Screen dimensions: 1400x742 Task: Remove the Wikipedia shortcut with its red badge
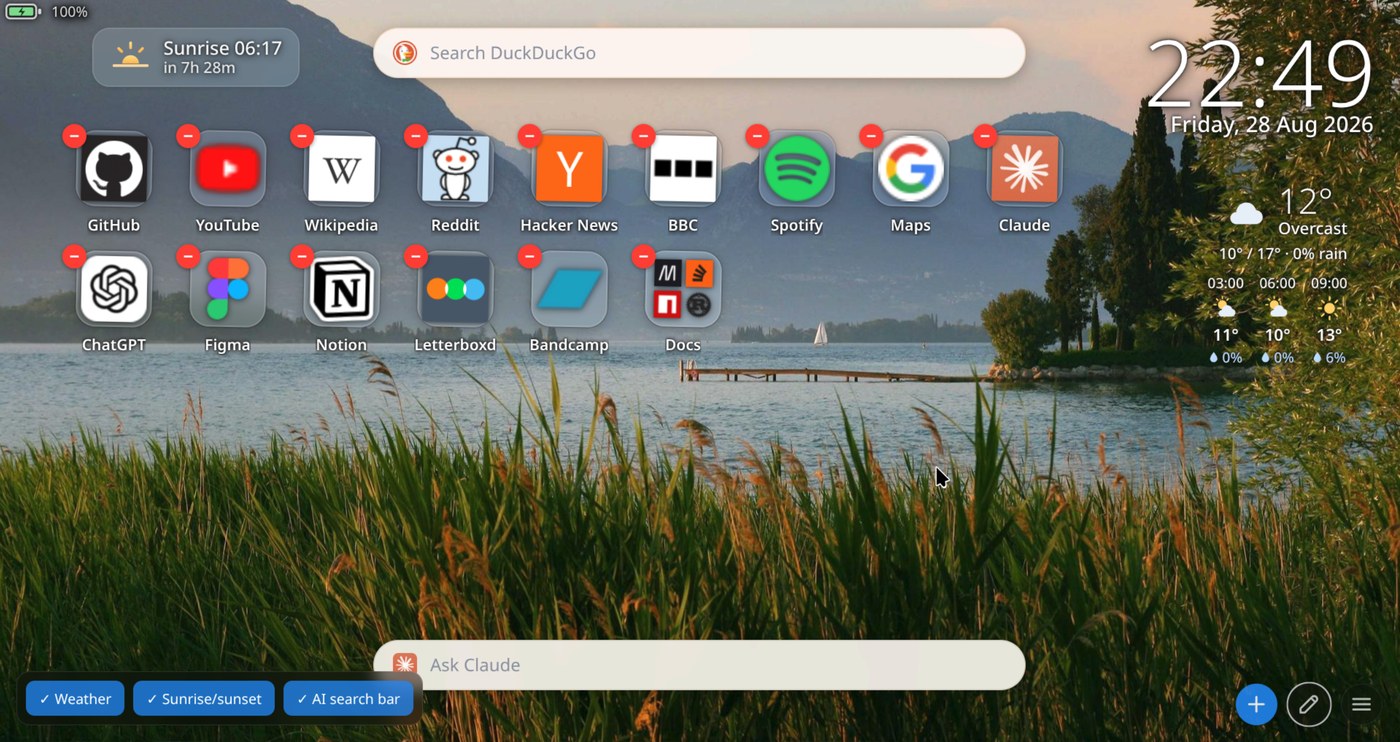302,136
